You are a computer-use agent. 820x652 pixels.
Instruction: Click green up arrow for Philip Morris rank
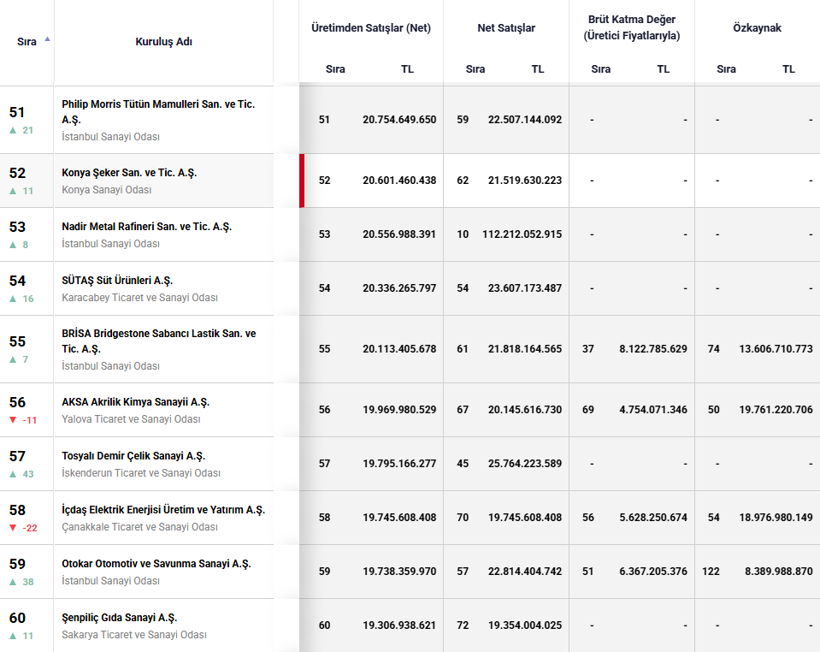click(x=13, y=130)
